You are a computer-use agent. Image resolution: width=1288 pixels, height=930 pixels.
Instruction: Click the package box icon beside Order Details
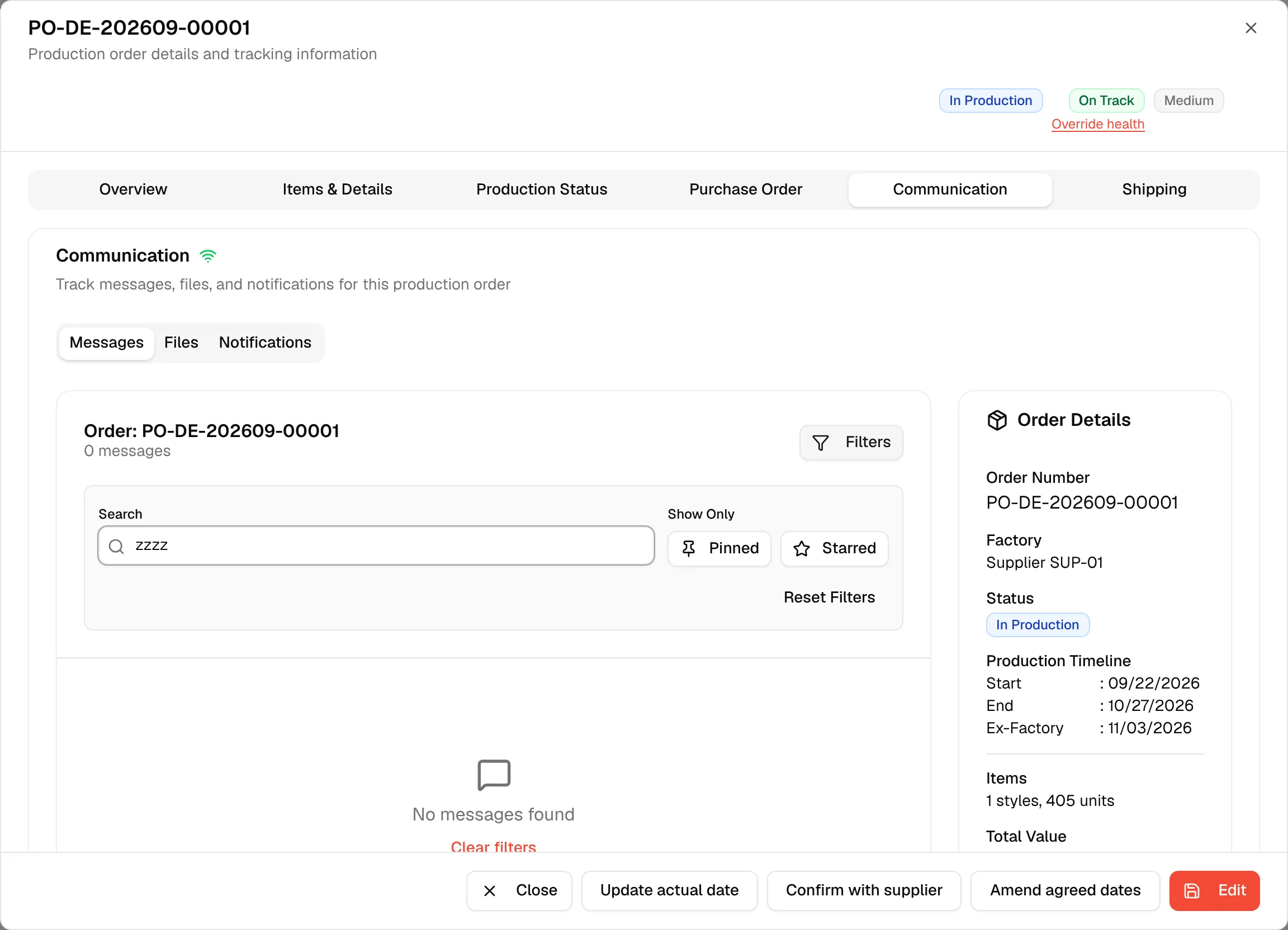(x=997, y=420)
